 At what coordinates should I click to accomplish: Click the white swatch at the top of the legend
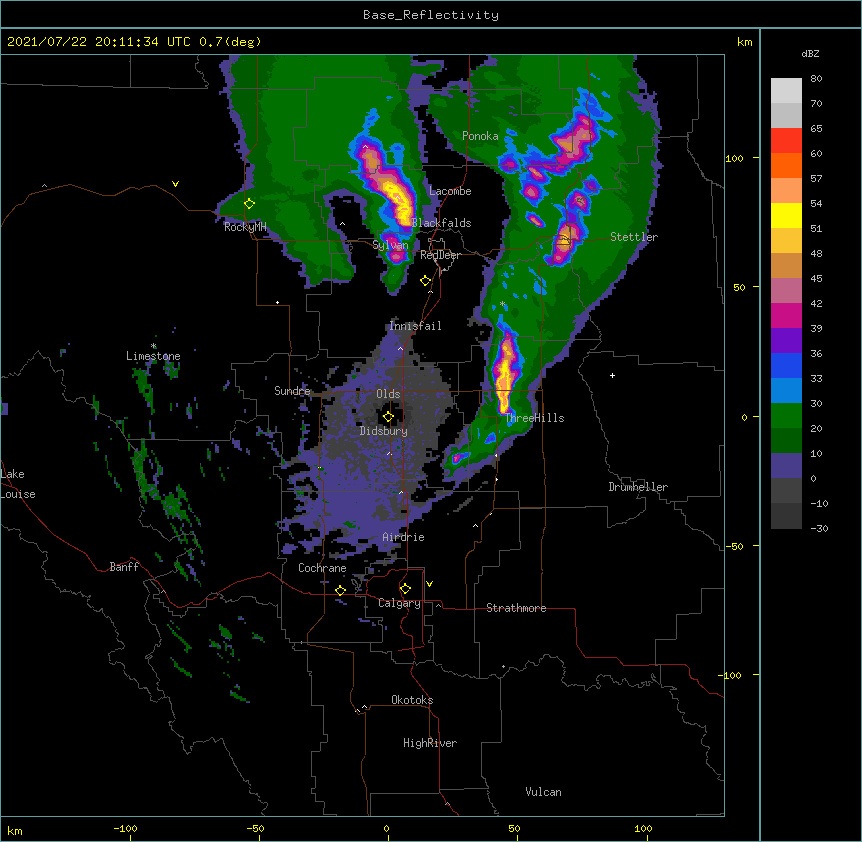786,91
